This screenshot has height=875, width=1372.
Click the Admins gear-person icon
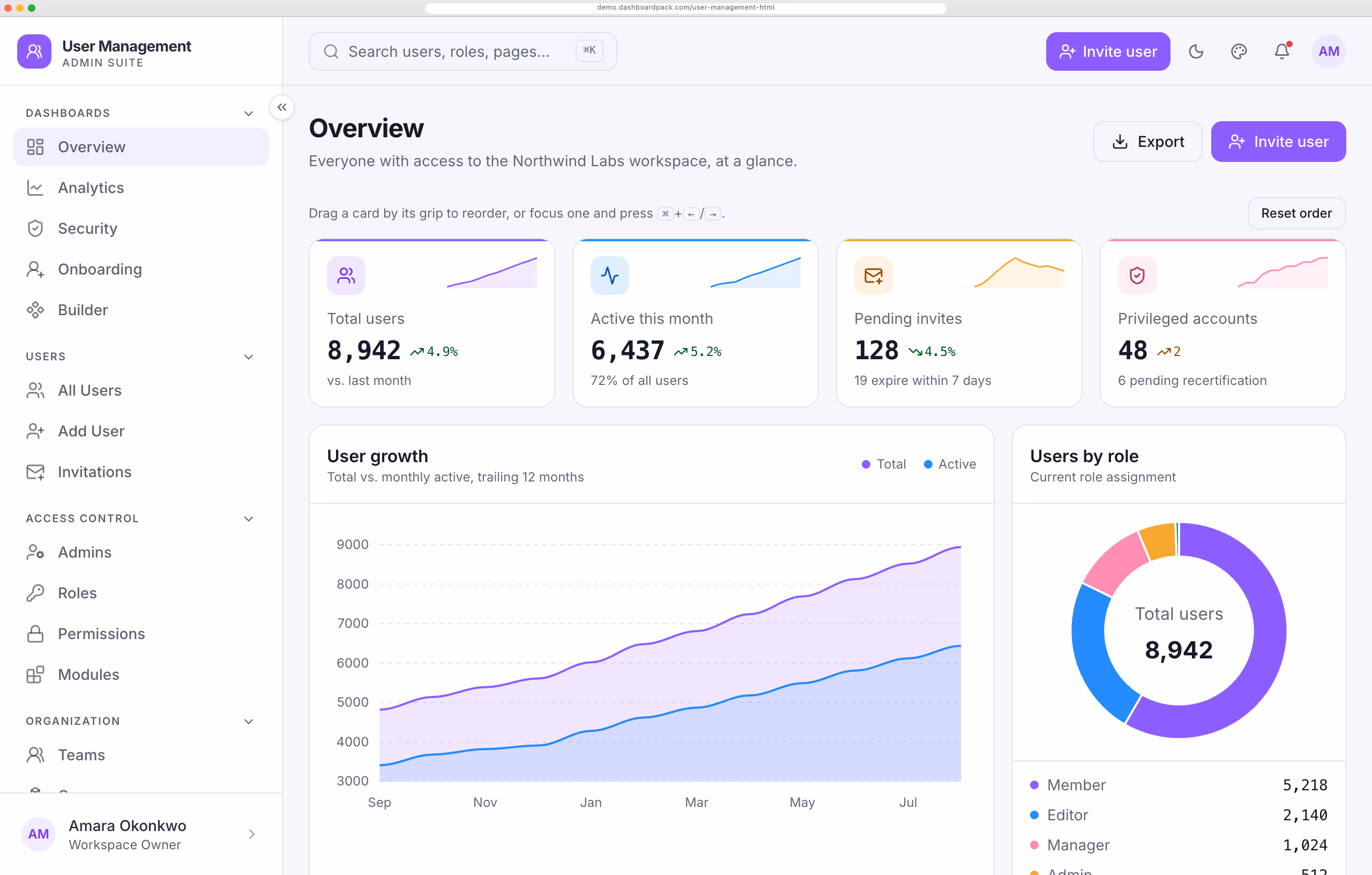[x=35, y=552]
